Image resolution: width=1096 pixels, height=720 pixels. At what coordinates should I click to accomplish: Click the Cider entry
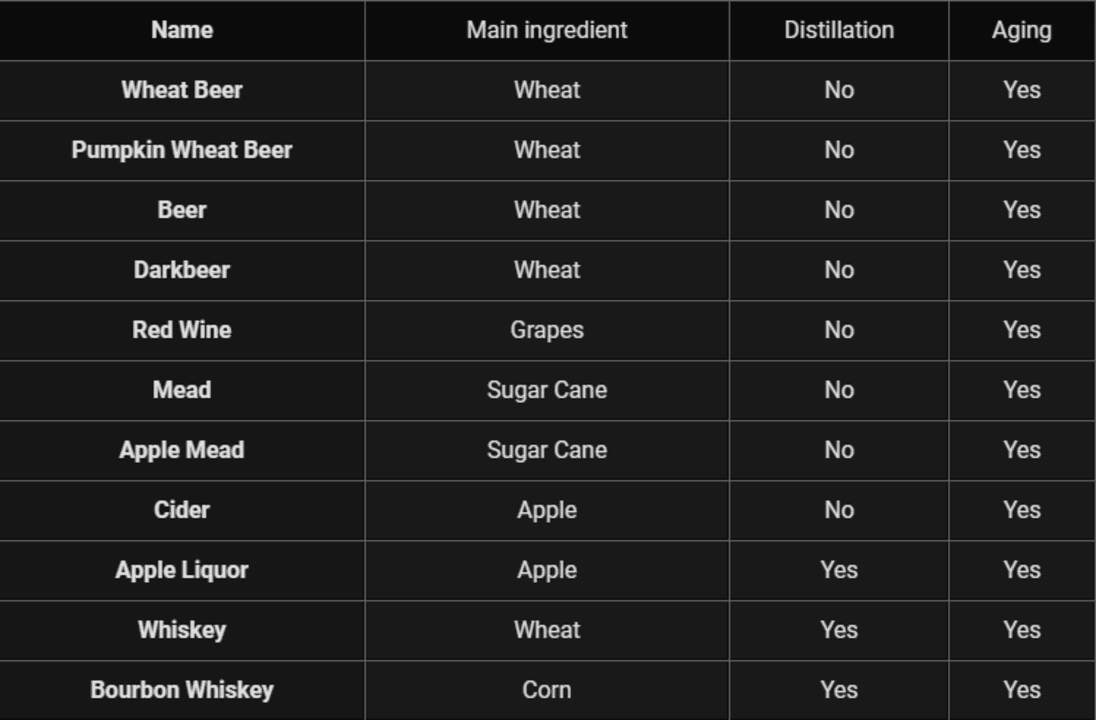tap(182, 510)
